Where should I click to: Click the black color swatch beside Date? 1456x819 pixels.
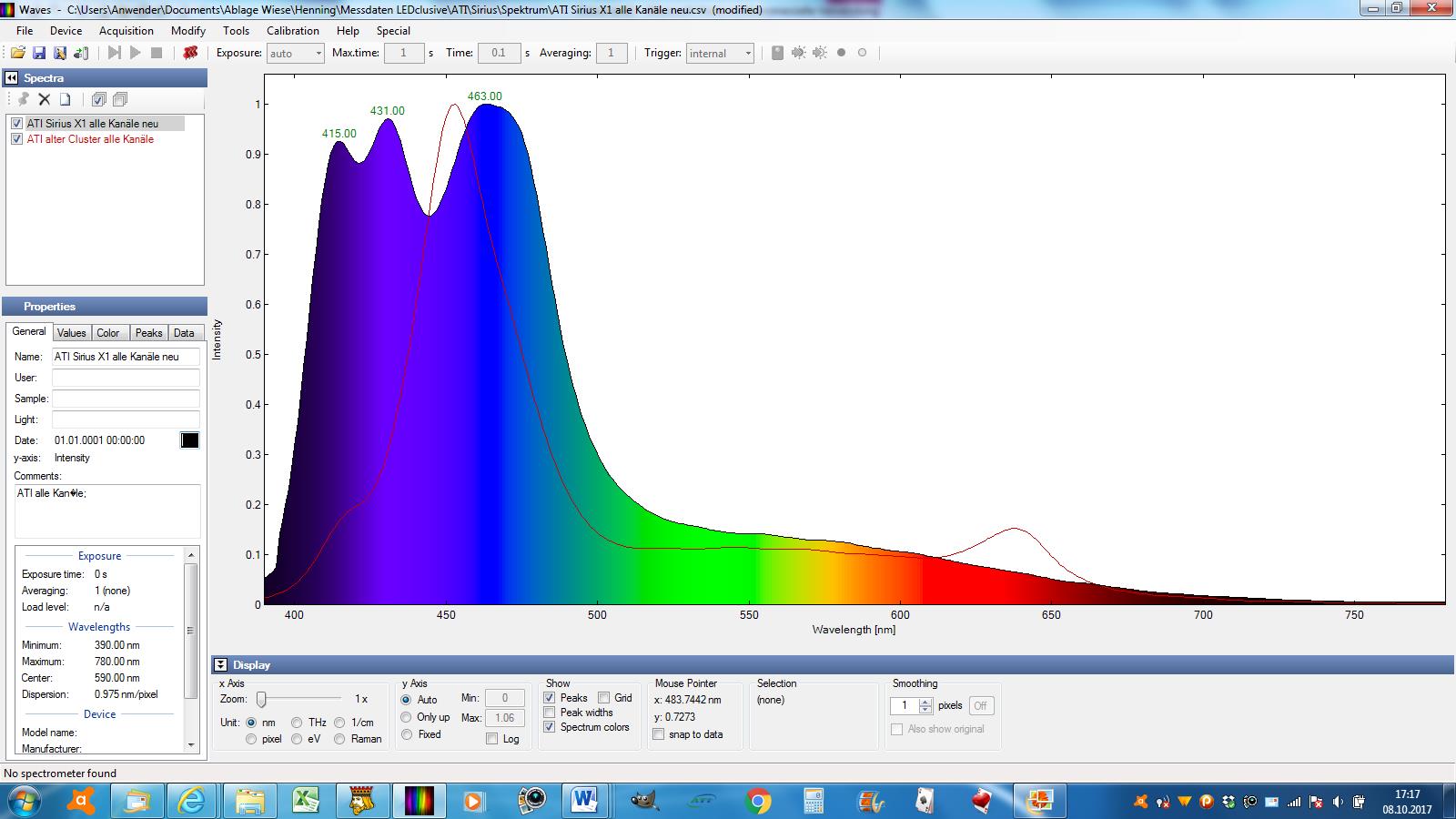[189, 440]
